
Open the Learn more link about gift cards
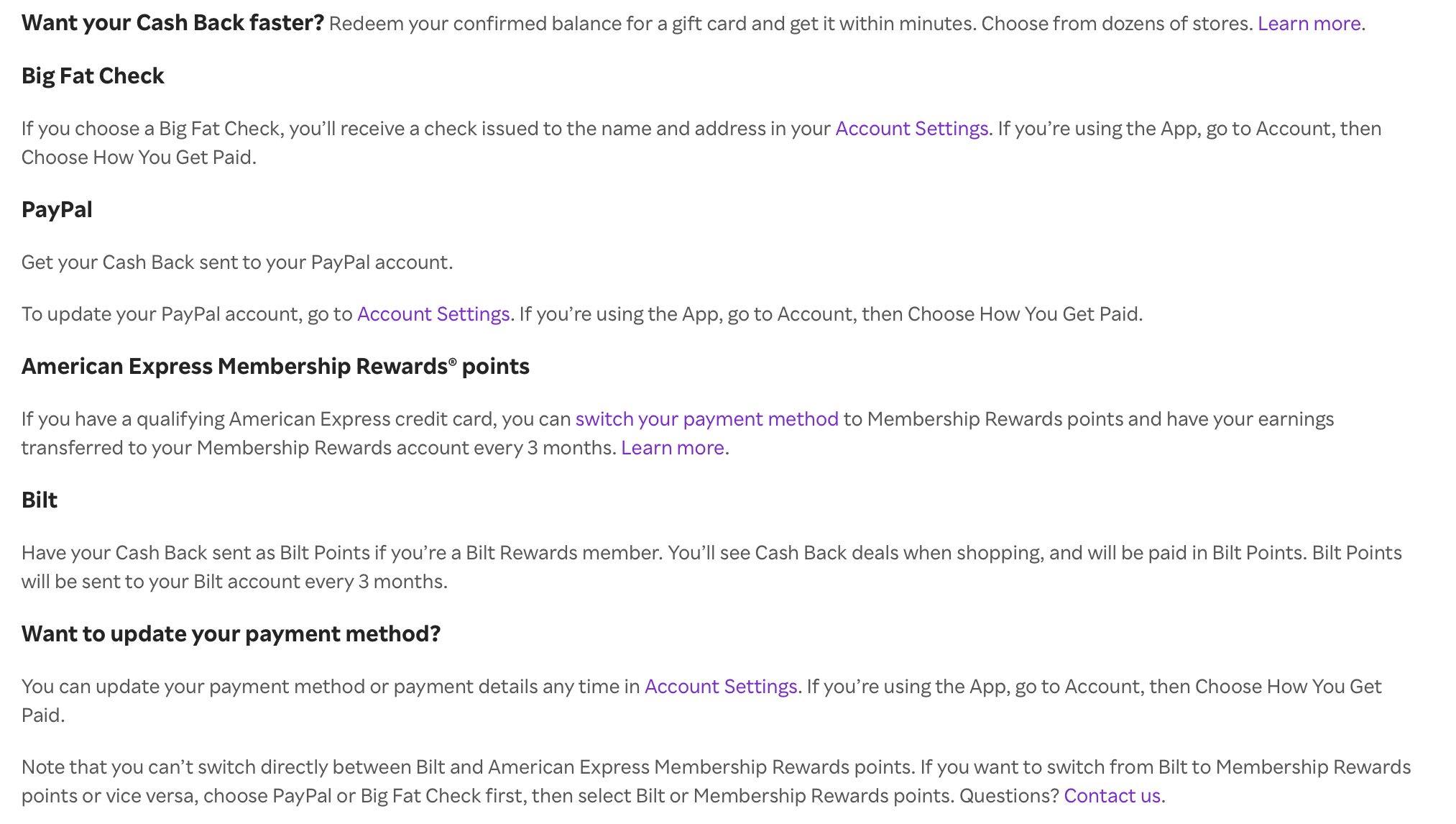click(1309, 24)
